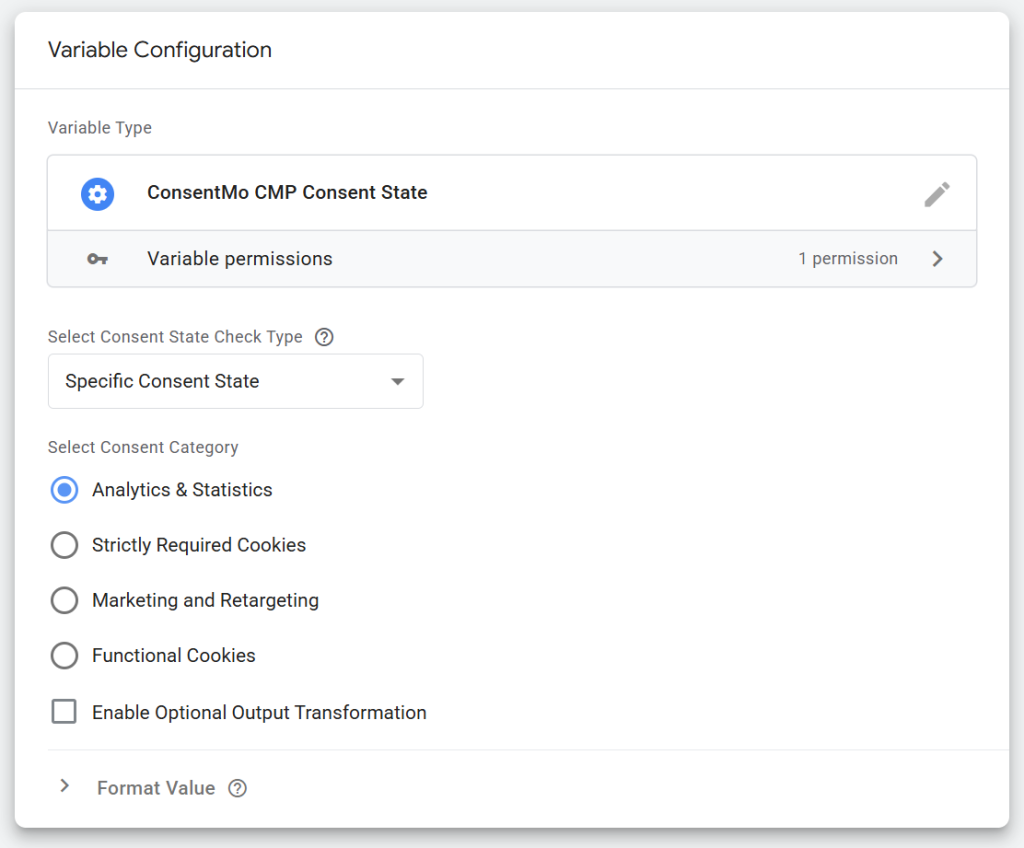Click the Variable Configuration heading
Viewport: 1024px width, 848px height.
click(160, 50)
